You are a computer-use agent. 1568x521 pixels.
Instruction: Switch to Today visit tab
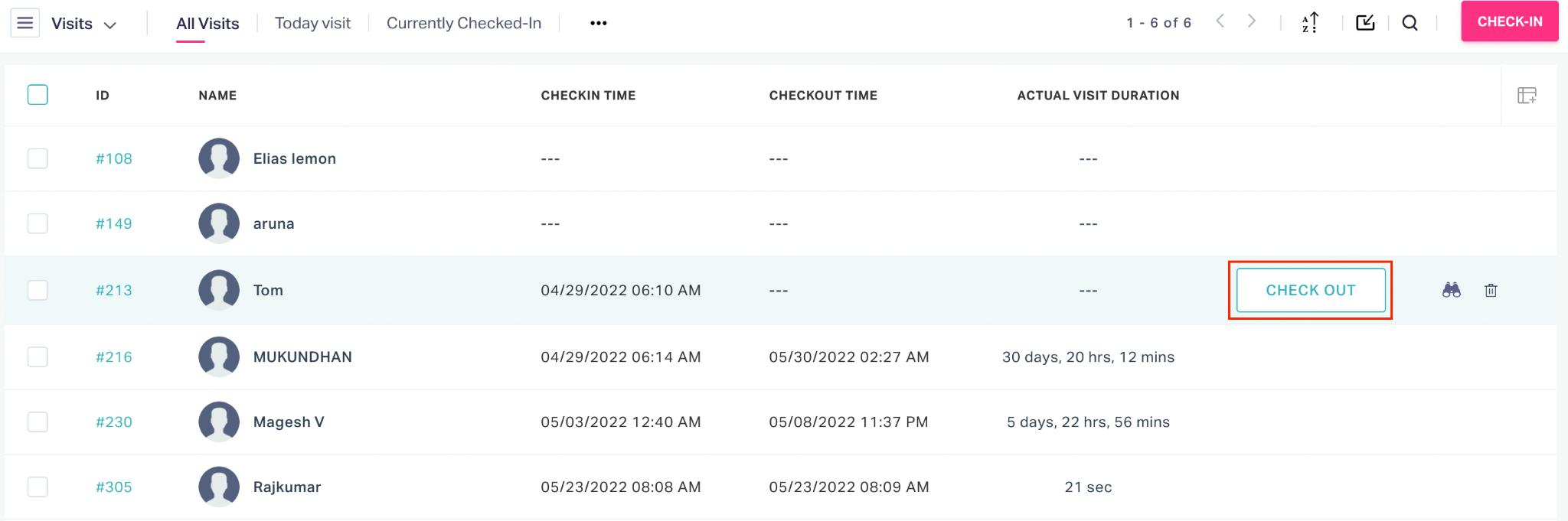[312, 23]
